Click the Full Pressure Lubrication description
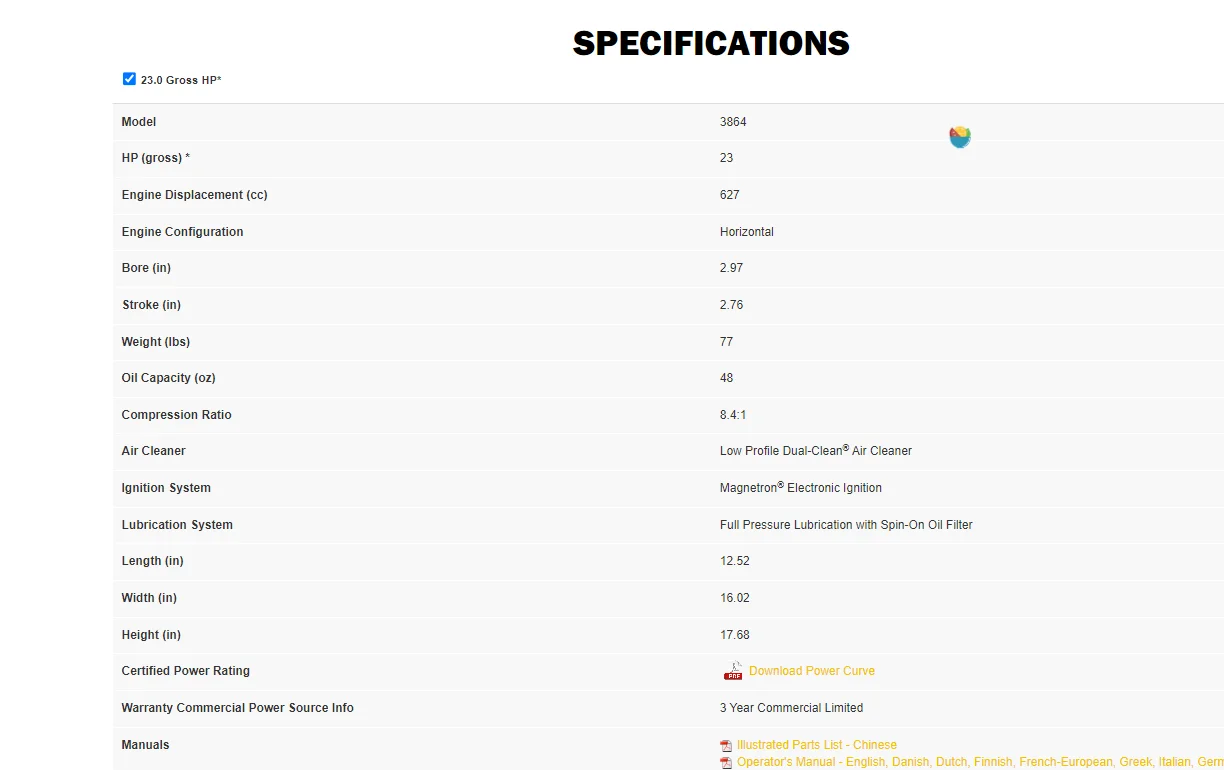This screenshot has width=1224, height=770. pyautogui.click(x=846, y=525)
